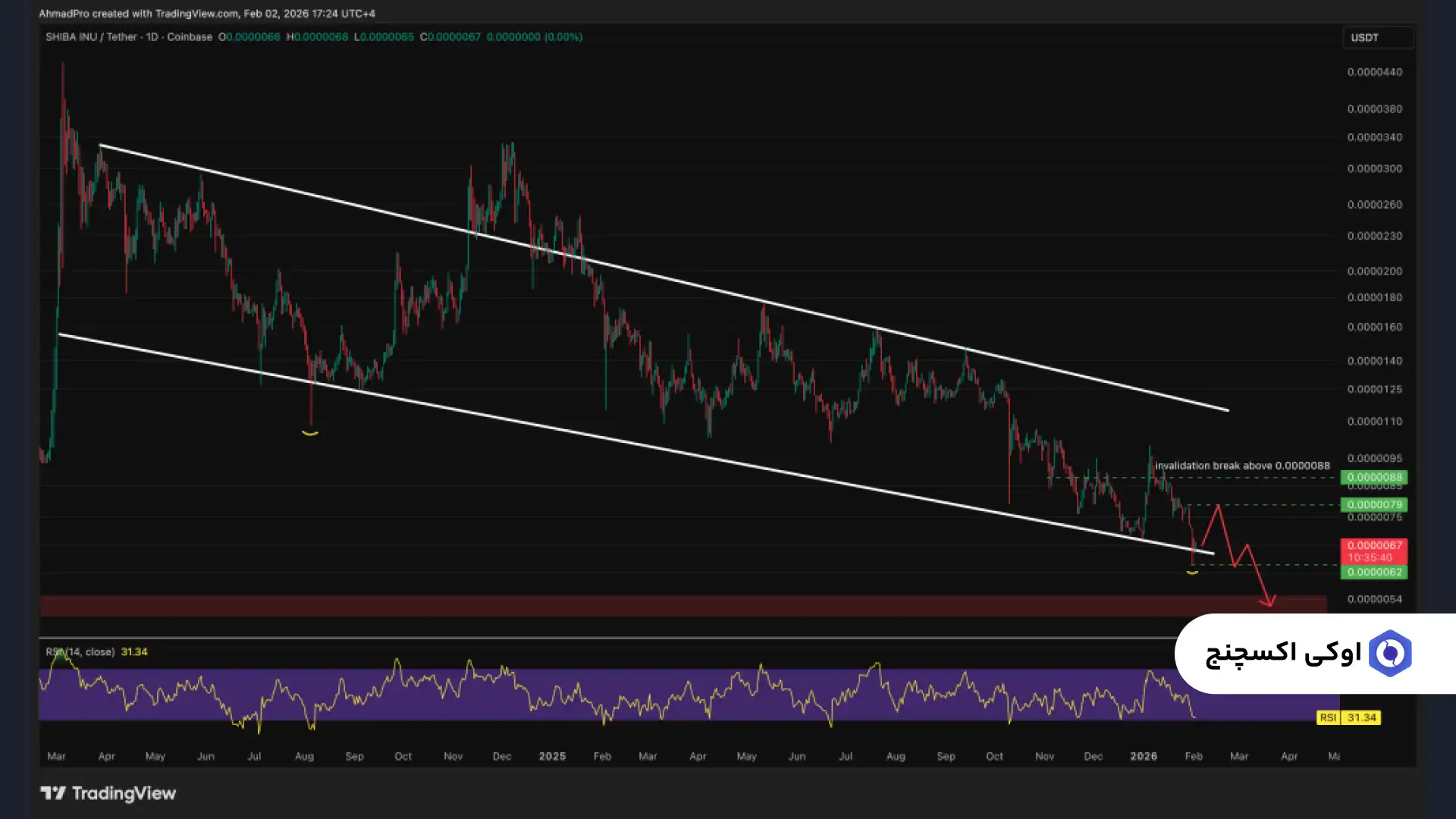The width and height of the screenshot is (1456, 819).
Task: Click the dark red support zone band
Action: click(x=682, y=605)
